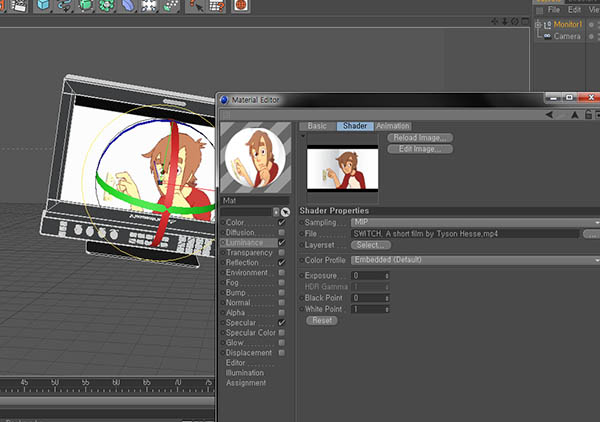The width and height of the screenshot is (600, 422).
Task: Toggle Monitor1 visibility dot
Action: 592,24
